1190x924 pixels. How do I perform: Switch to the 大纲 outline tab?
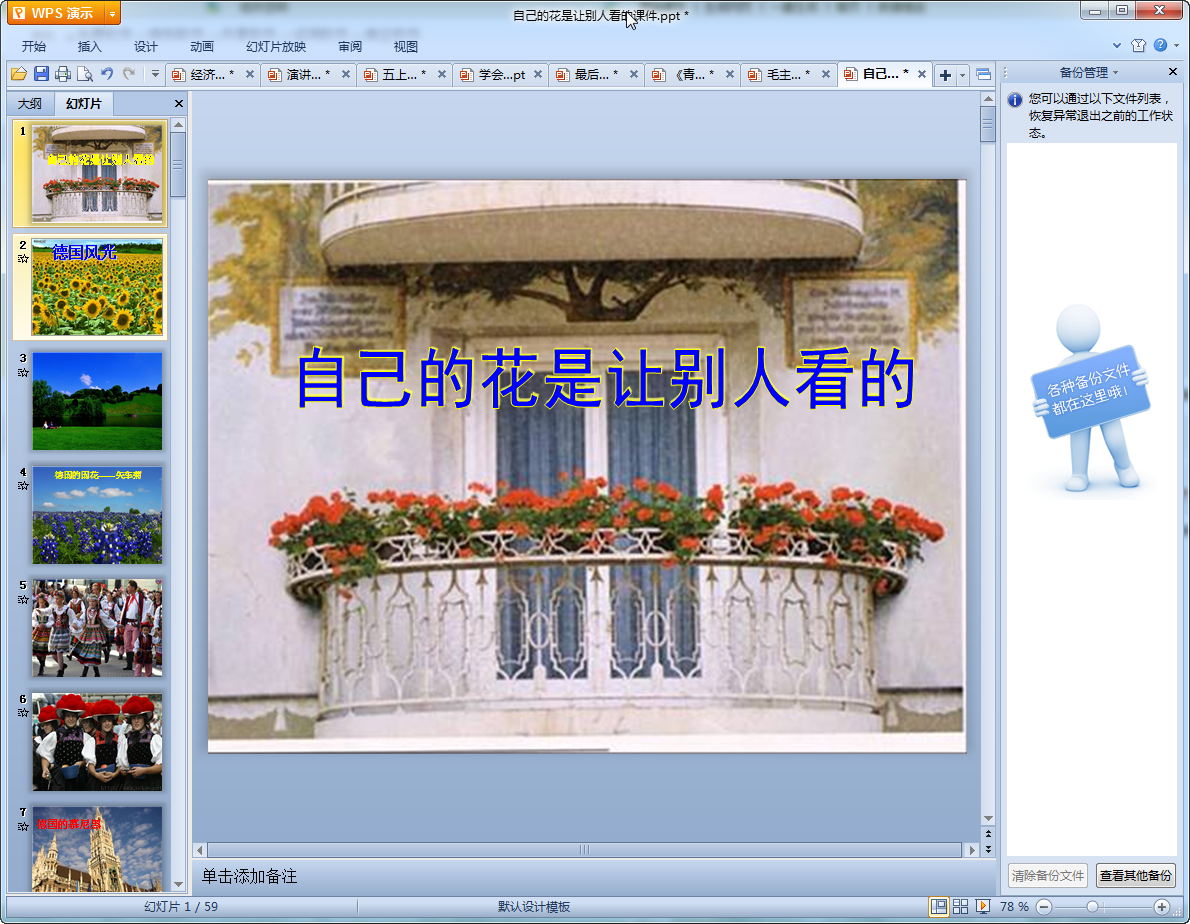30,103
